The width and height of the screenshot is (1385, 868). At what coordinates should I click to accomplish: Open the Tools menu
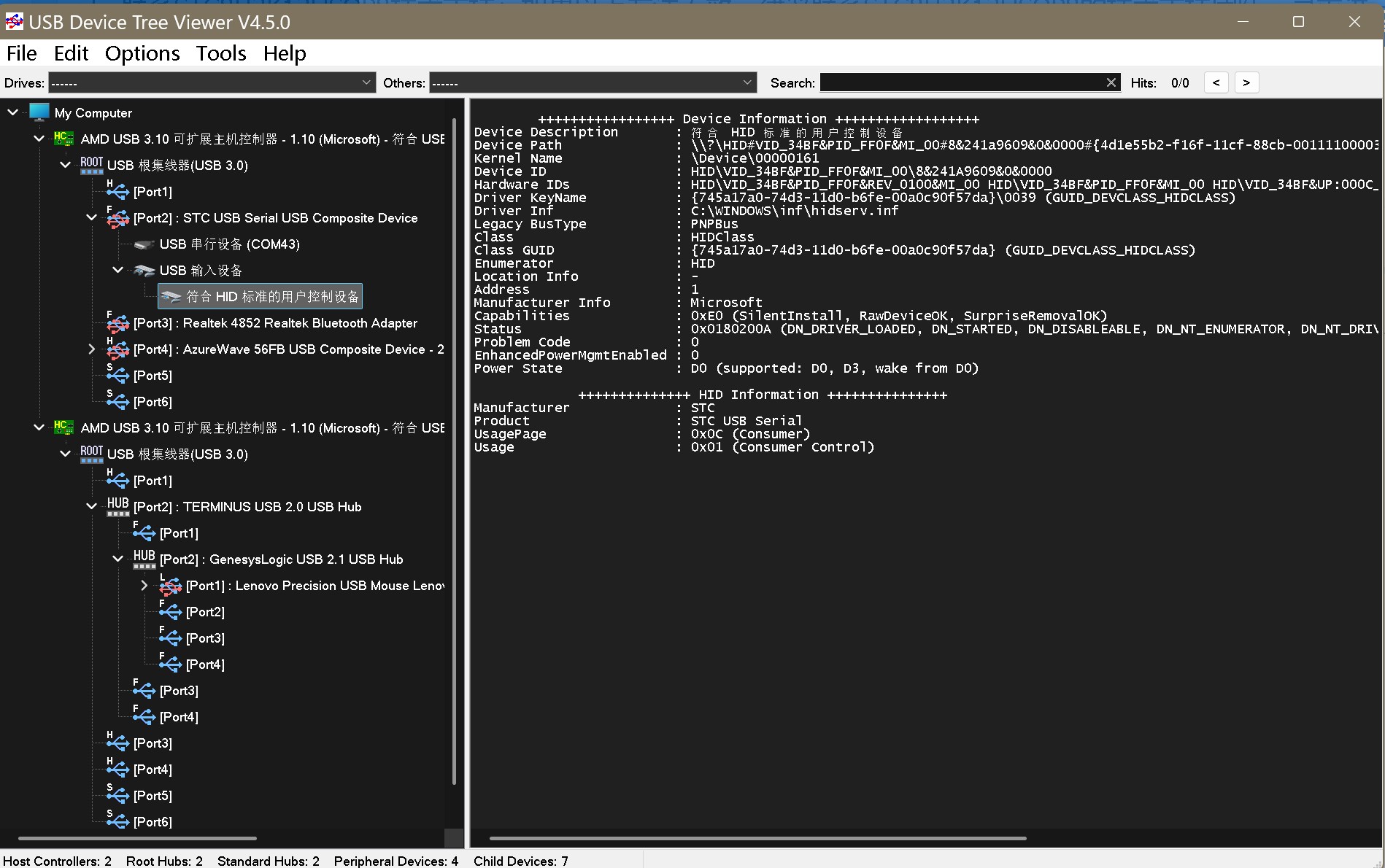pos(221,53)
